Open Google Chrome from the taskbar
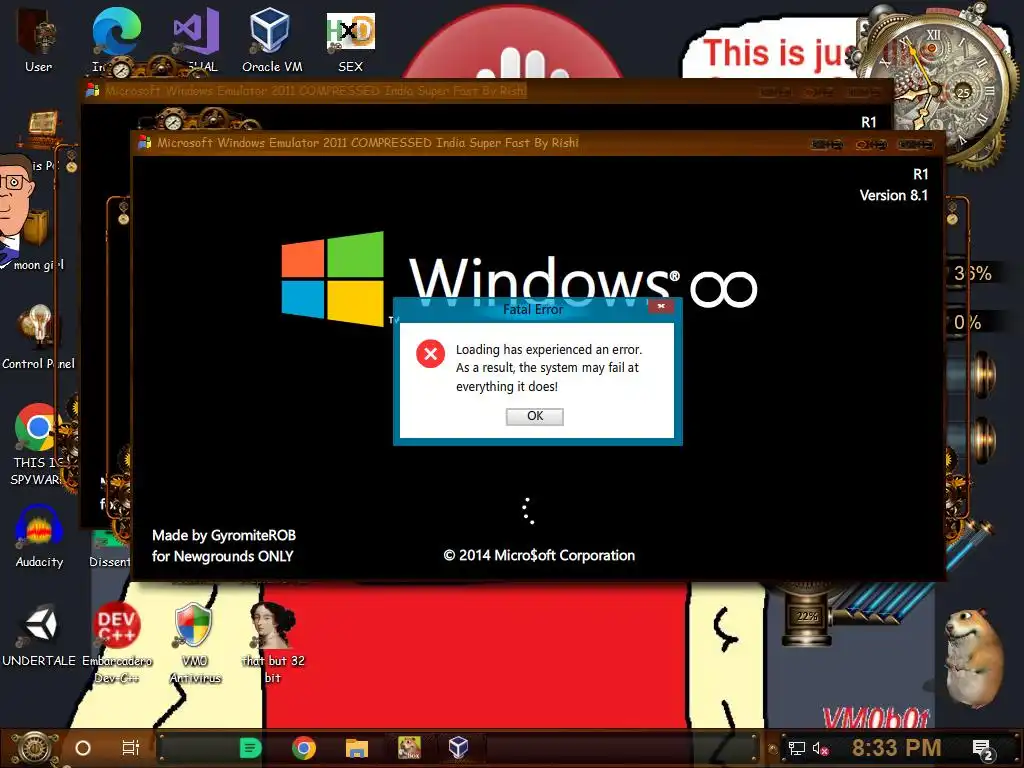Screen dimensions: 1024x768 pyautogui.click(x=304, y=748)
